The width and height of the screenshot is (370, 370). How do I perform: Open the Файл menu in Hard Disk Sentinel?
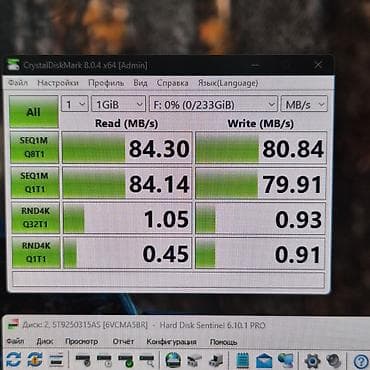(15, 342)
